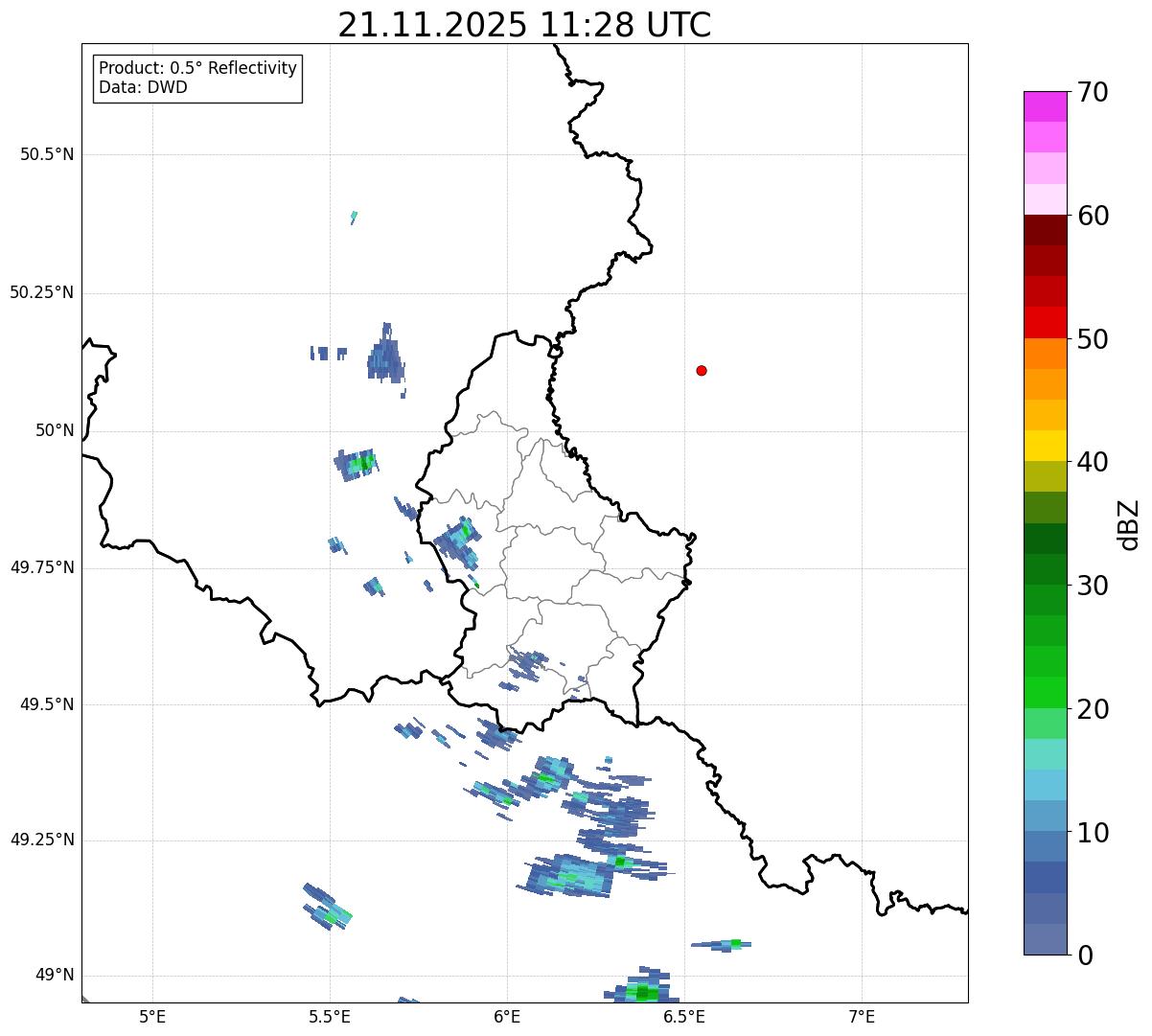This screenshot has height=1036, width=1152.
Task: Click the pale pink colorbar swatch just above 60
Action: tap(1046, 199)
